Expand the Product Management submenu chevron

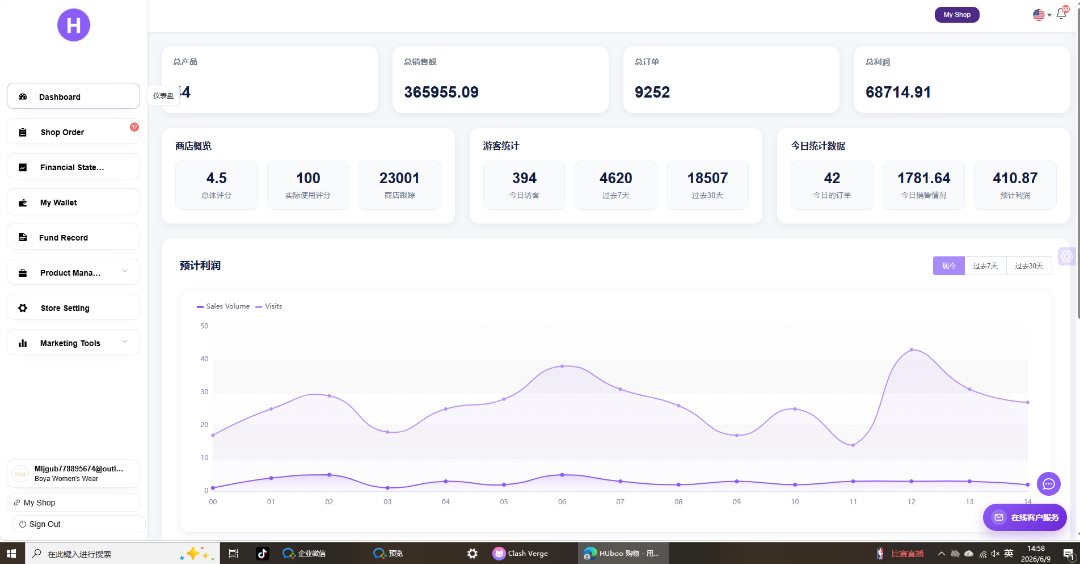[x=125, y=271]
